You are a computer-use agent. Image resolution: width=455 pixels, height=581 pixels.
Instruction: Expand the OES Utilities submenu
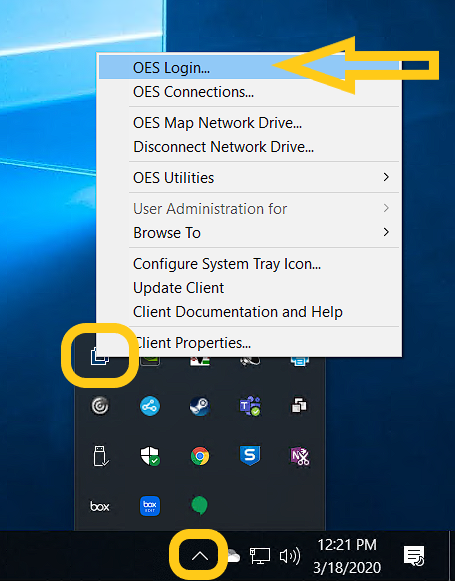point(250,177)
